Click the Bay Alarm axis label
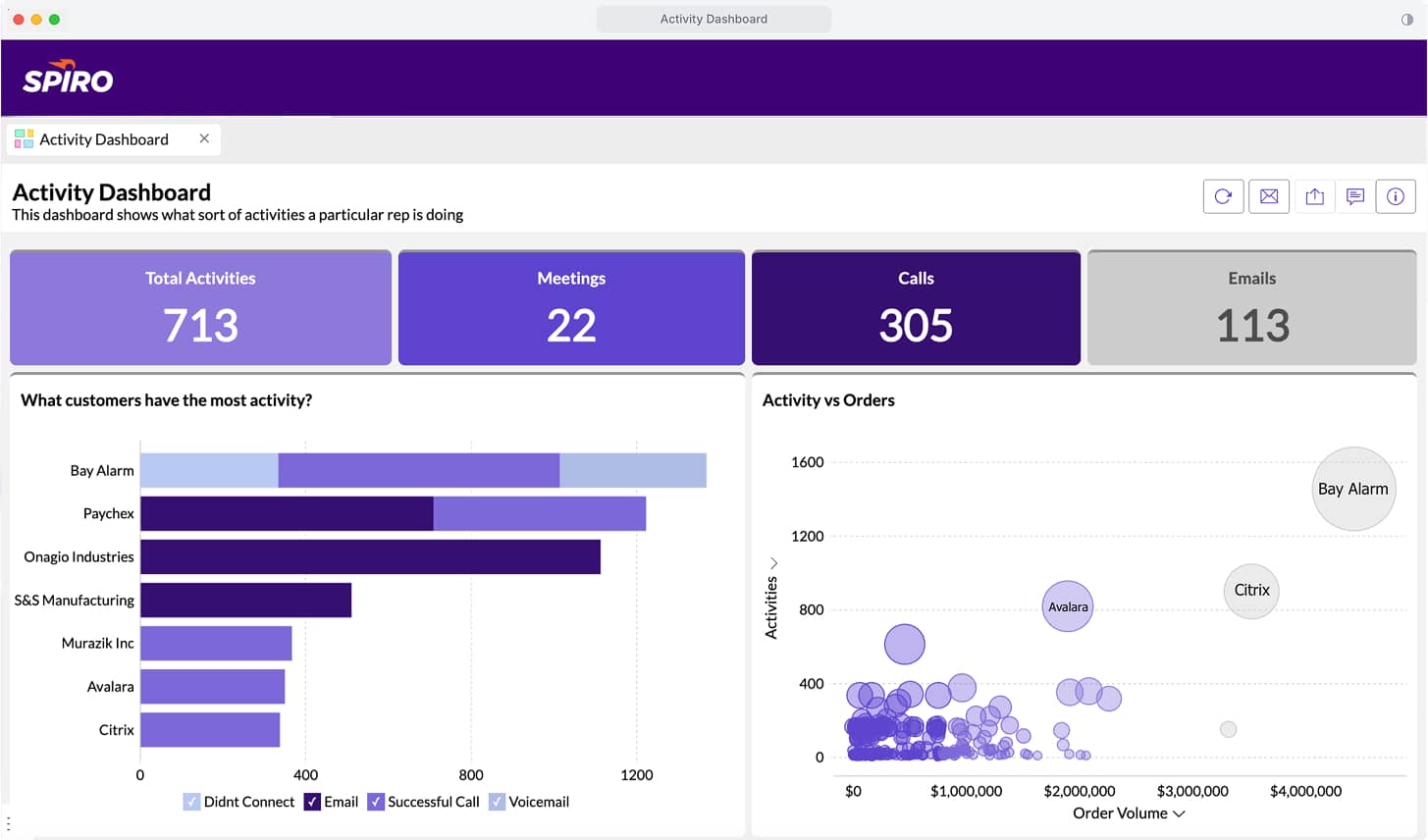Screen dimensions: 1428x840 [102, 470]
